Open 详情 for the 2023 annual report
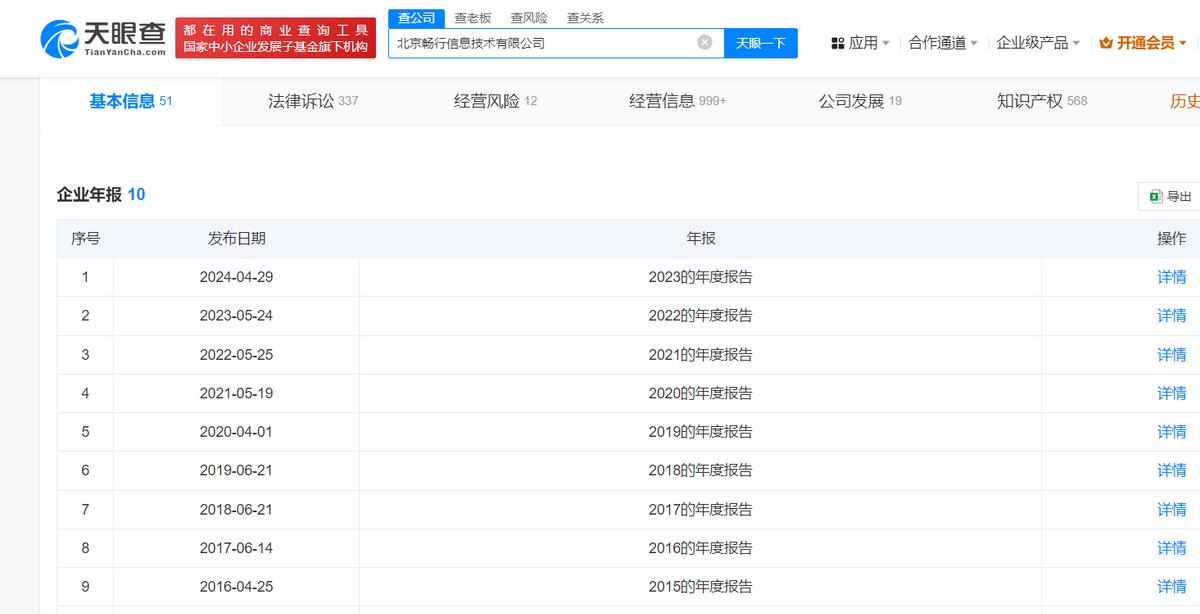Screen dimensions: 1200x614 tap(1172, 277)
